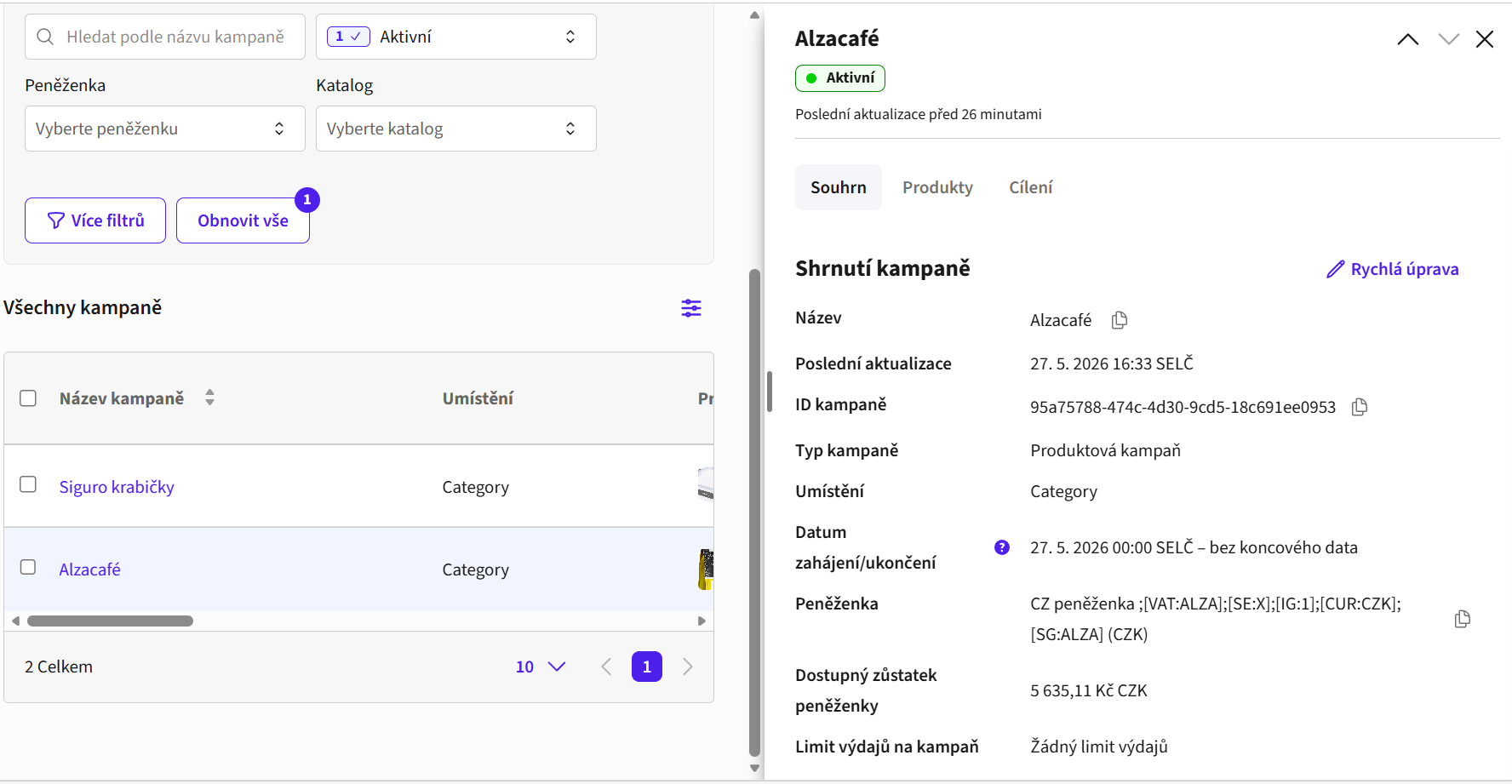Image resolution: width=1512 pixels, height=784 pixels.
Task: Click the Siguro krabičky product thumbnail
Action: click(x=706, y=484)
